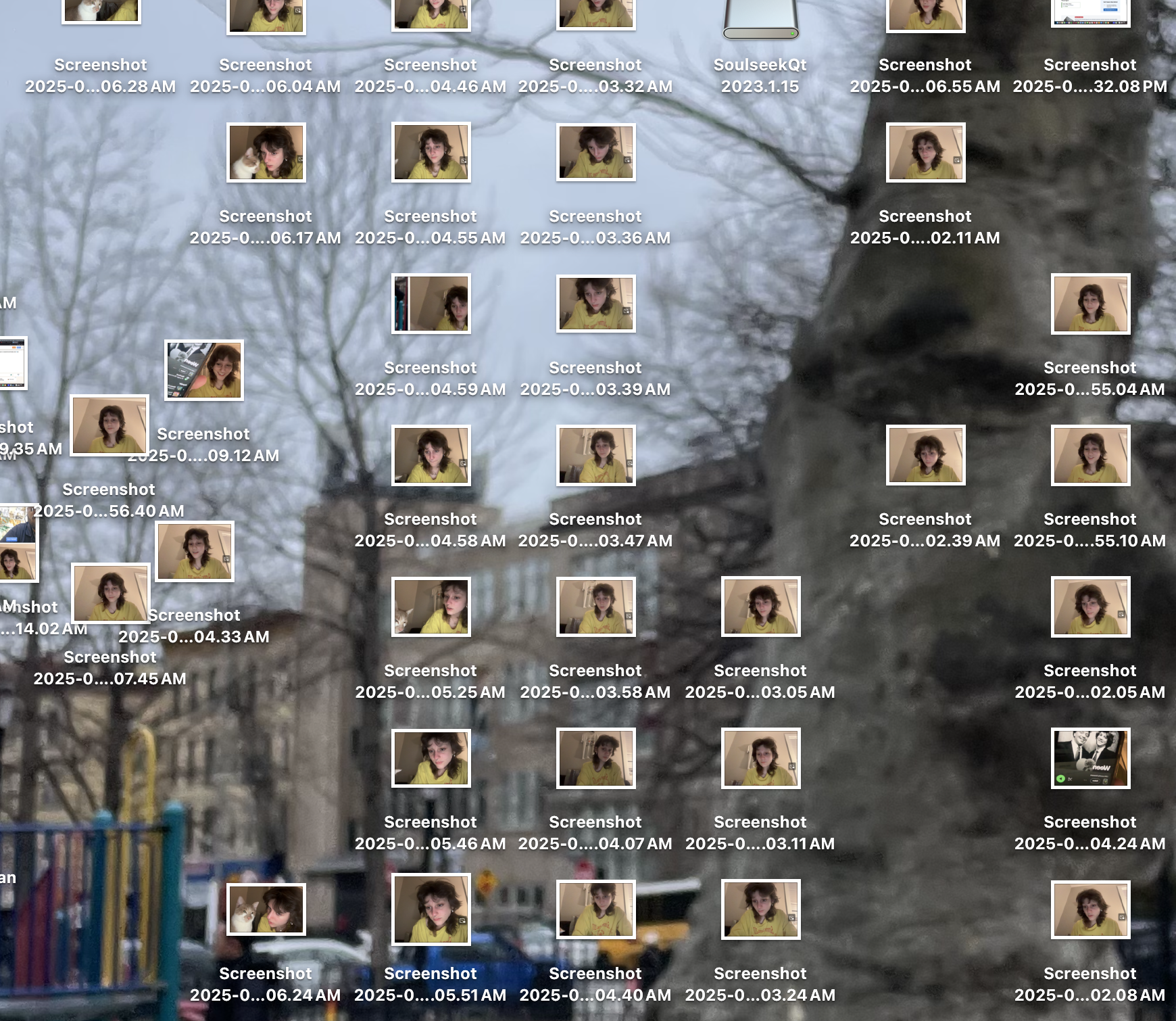Screen dimensions: 1176x1021
Task: Select the screenshot icon ending 03.36 AM
Action: pos(595,153)
